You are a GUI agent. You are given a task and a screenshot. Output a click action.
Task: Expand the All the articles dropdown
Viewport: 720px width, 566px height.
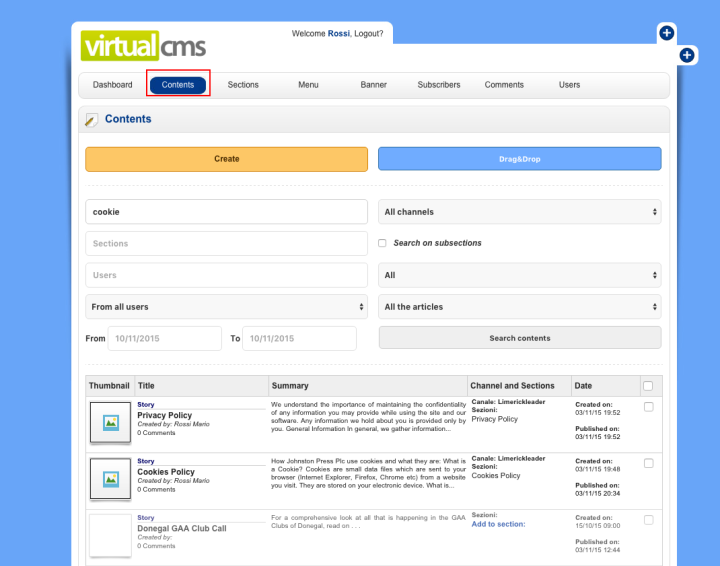(x=520, y=307)
